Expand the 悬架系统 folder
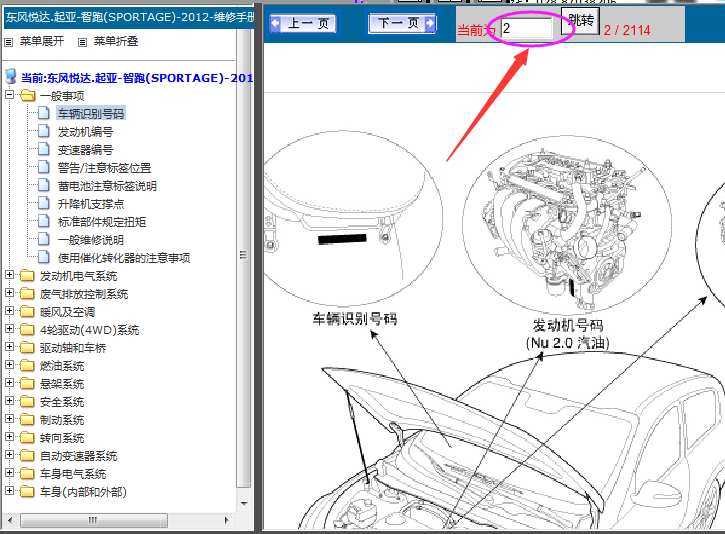 pyautogui.click(x=9, y=383)
